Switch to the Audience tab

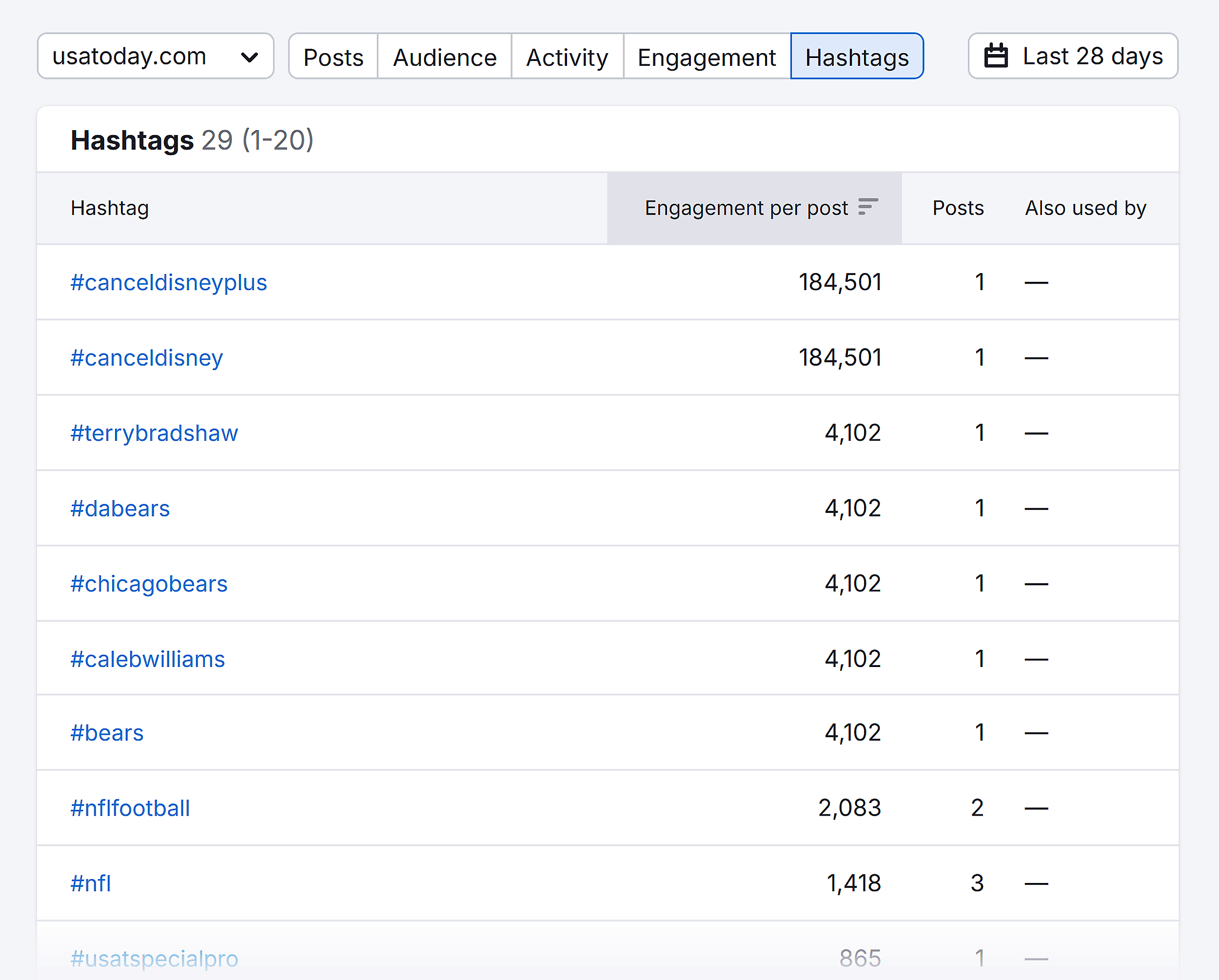point(444,57)
